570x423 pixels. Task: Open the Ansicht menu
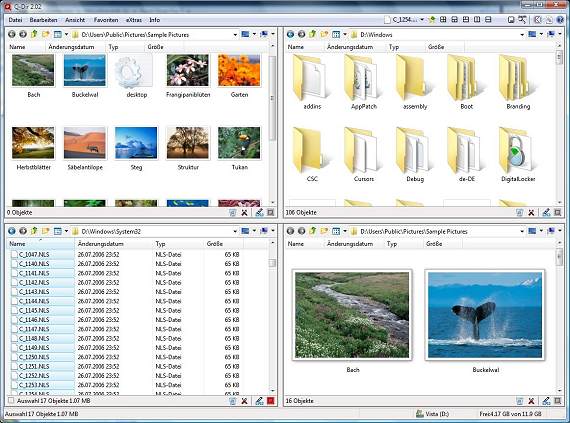tap(75, 20)
